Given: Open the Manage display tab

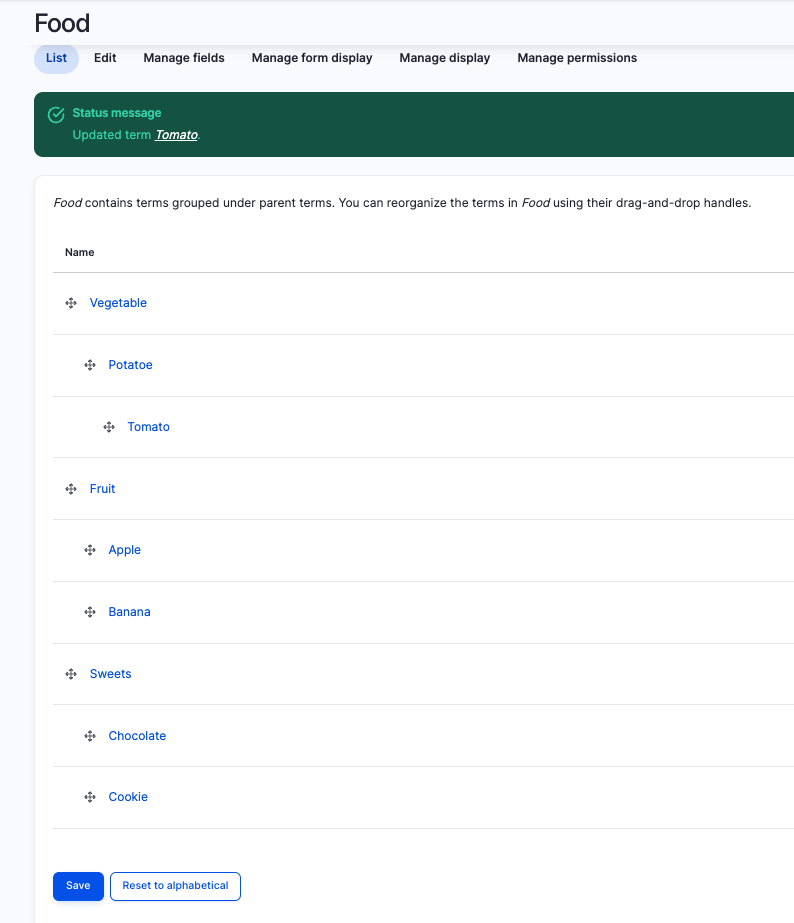Looking at the screenshot, I should (445, 58).
